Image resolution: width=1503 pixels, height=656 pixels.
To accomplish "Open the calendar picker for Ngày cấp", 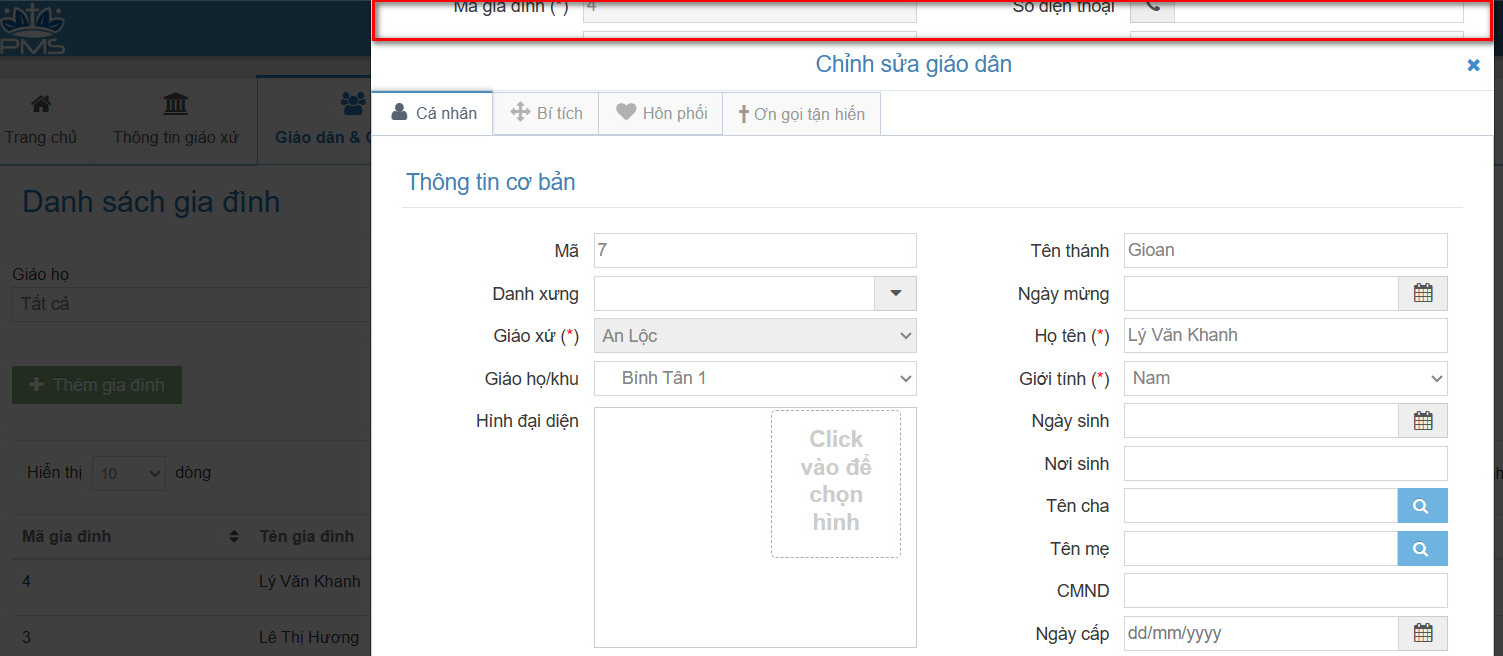I will click(1422, 632).
